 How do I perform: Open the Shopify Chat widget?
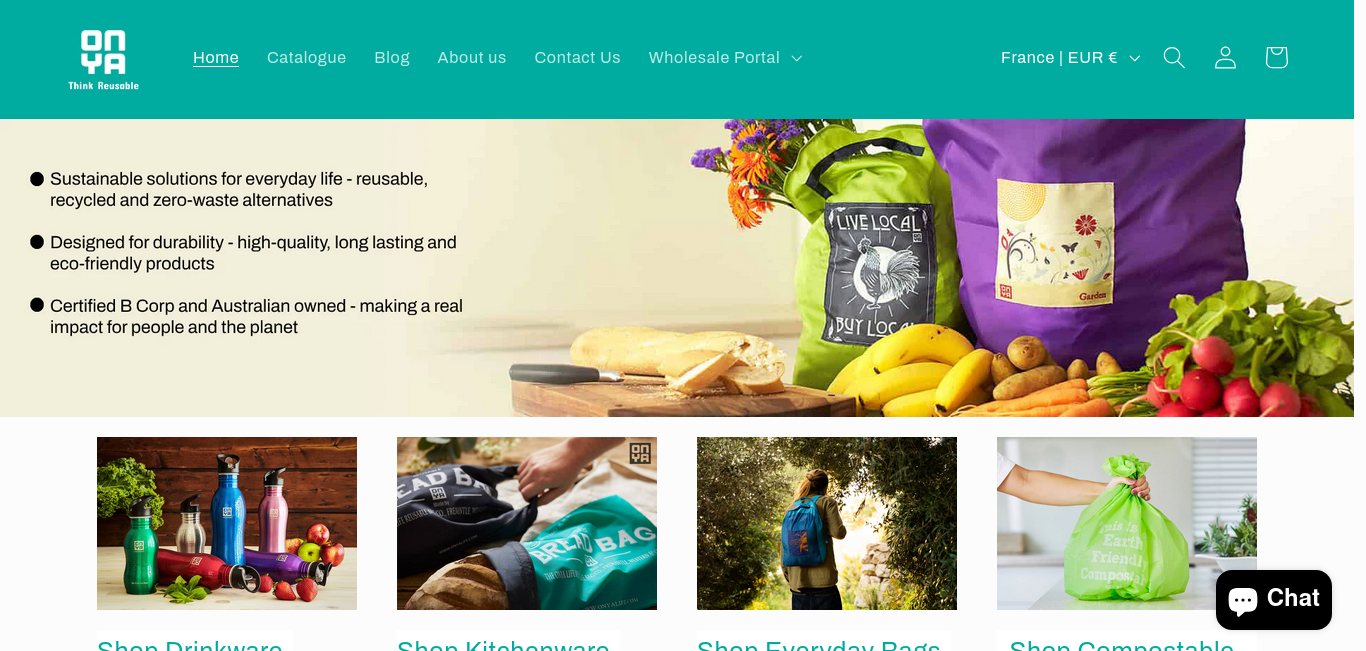pyautogui.click(x=1274, y=600)
